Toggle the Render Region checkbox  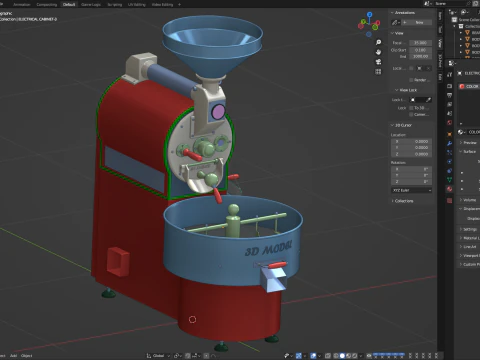coord(411,80)
